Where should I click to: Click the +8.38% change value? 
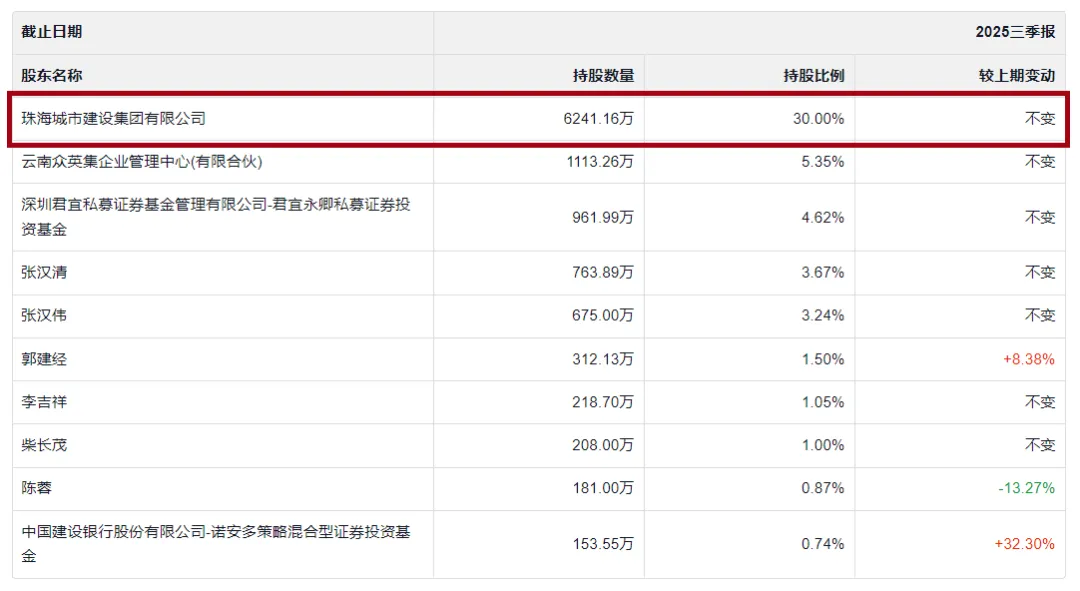(1028, 359)
